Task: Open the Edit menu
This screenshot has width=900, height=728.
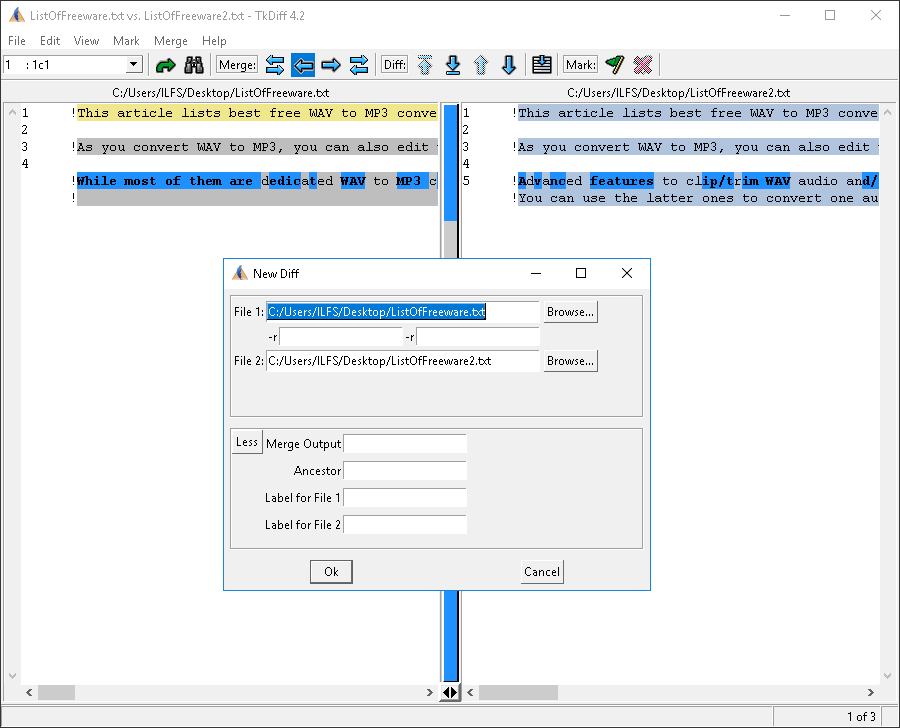Action: [50, 41]
